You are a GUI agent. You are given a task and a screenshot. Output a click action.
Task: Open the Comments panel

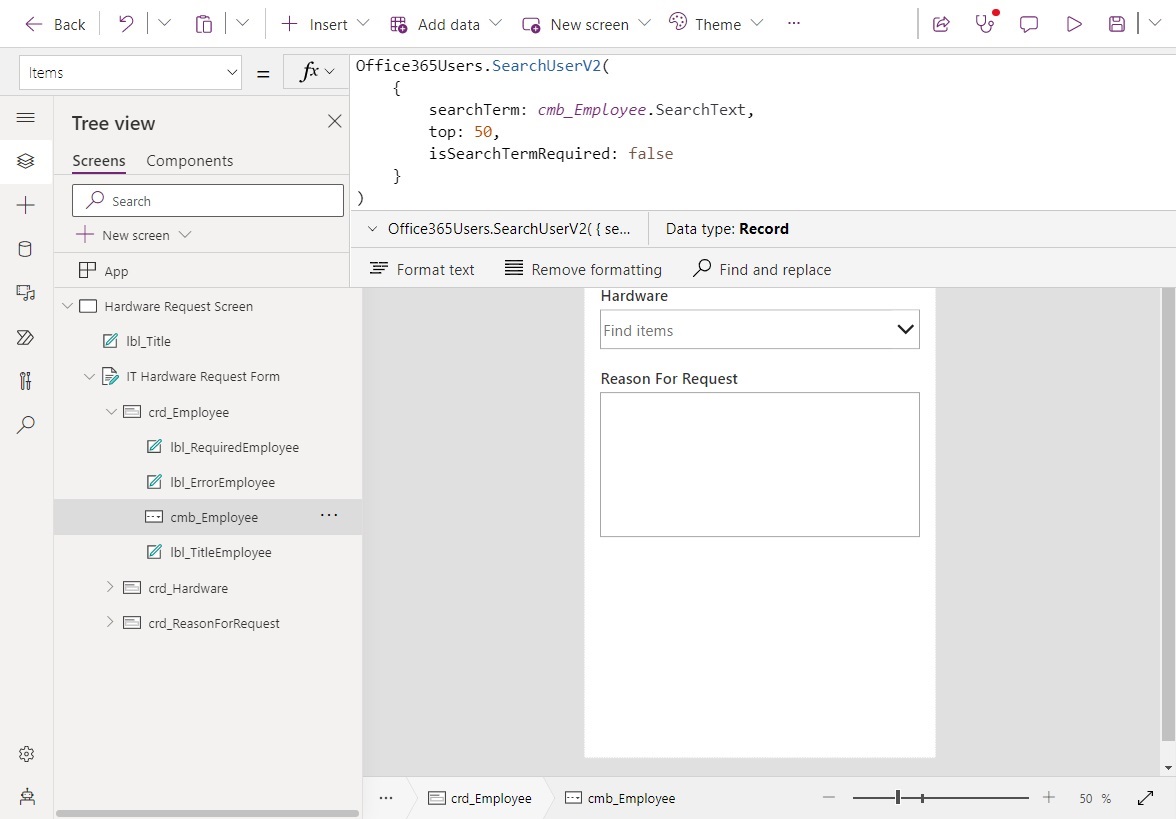click(x=1029, y=23)
